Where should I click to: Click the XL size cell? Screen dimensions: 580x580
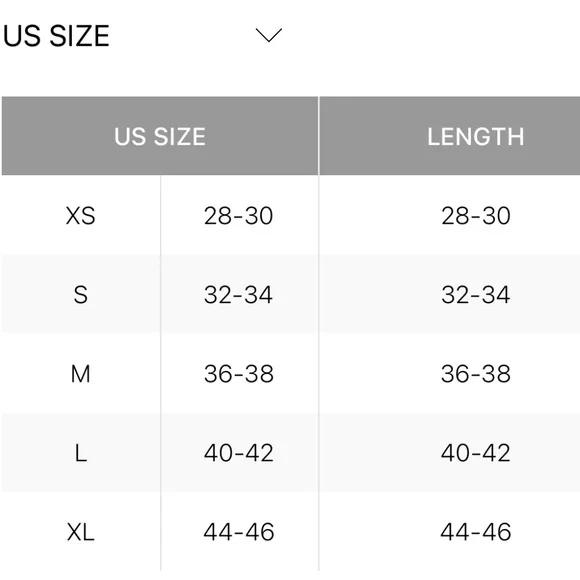pyautogui.click(x=81, y=532)
